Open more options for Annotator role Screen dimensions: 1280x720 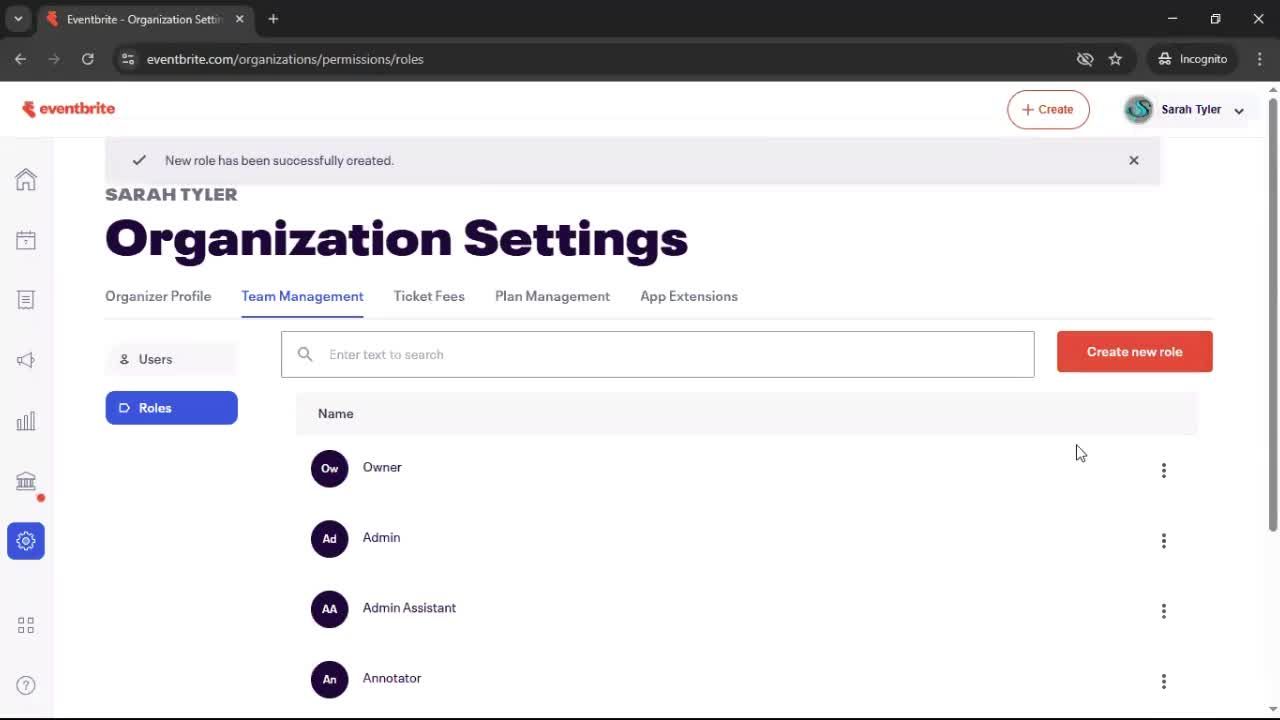pyautogui.click(x=1163, y=681)
